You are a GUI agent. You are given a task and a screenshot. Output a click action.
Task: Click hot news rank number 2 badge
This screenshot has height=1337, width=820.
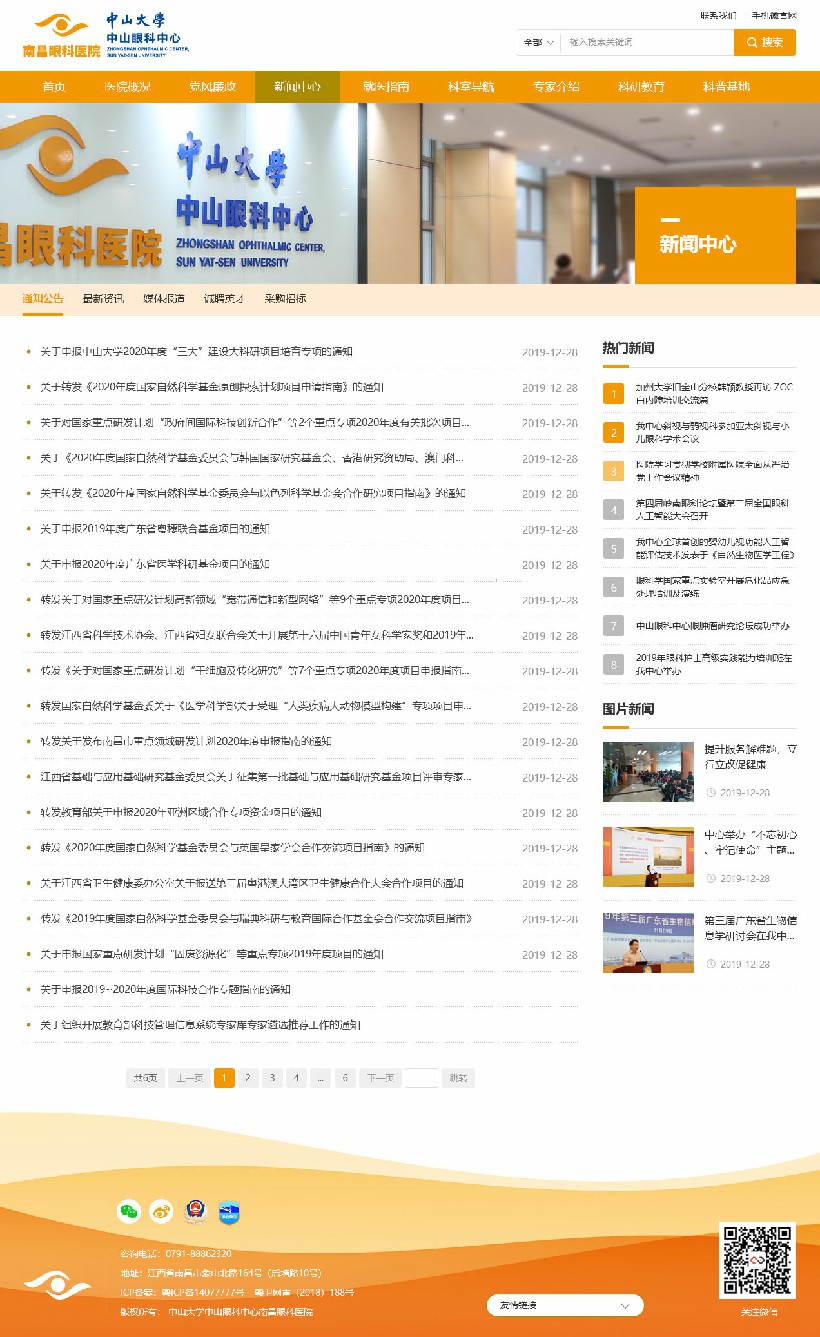[x=613, y=432]
